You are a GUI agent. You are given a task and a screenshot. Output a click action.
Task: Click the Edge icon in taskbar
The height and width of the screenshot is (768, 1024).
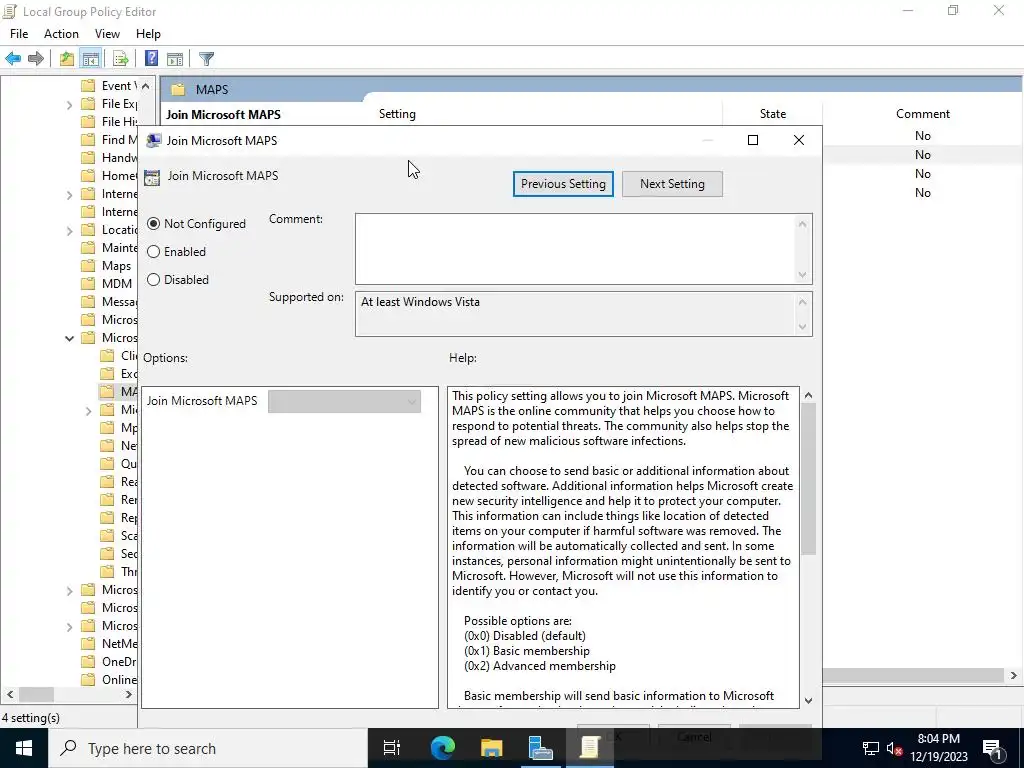[442, 748]
